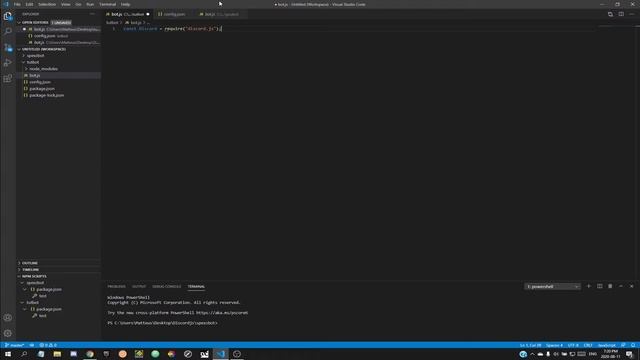The height and width of the screenshot is (360, 640).
Task: Open editor more actions menu
Action: 631,14
